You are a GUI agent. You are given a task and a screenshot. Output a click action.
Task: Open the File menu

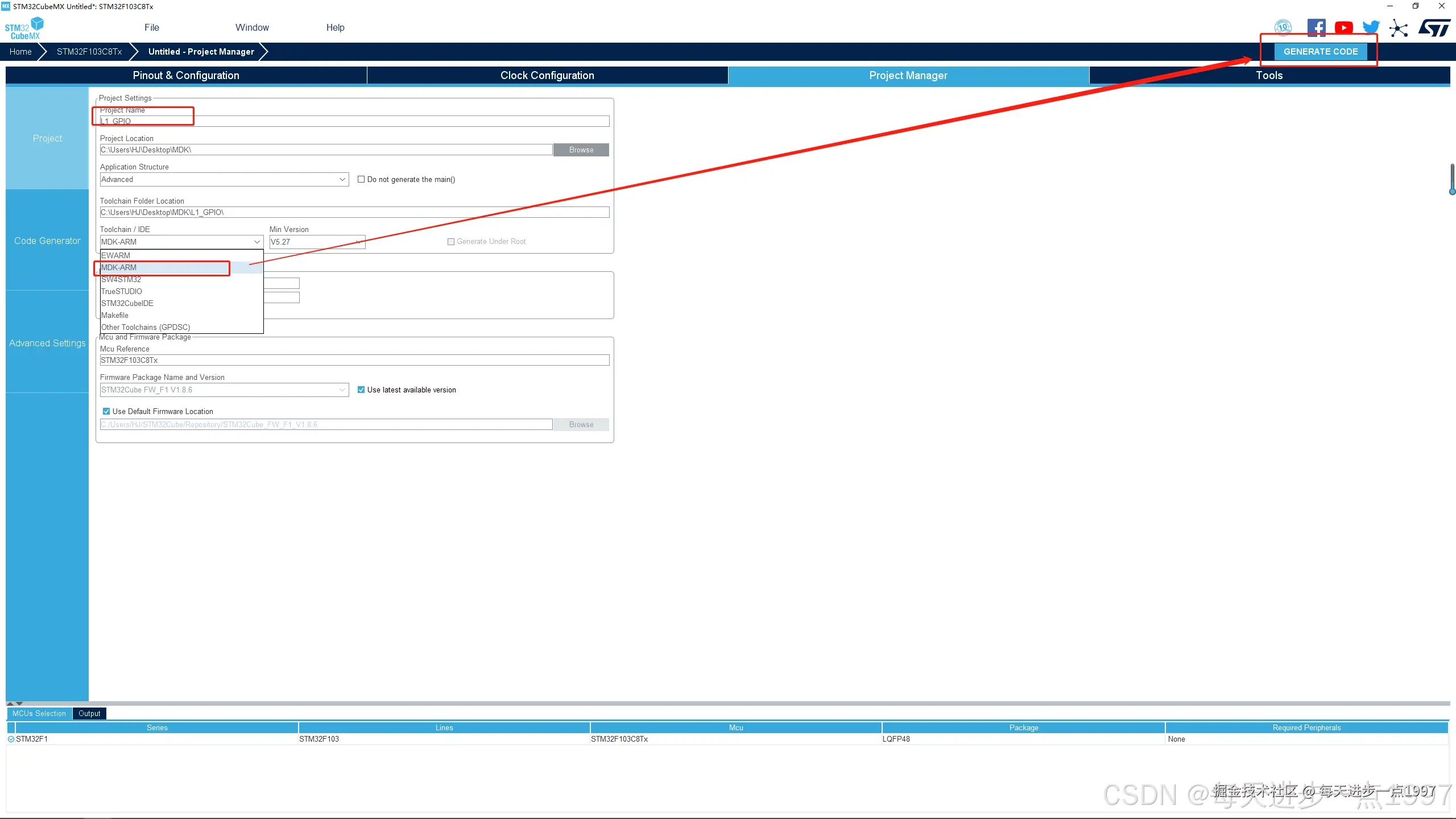tap(151, 27)
